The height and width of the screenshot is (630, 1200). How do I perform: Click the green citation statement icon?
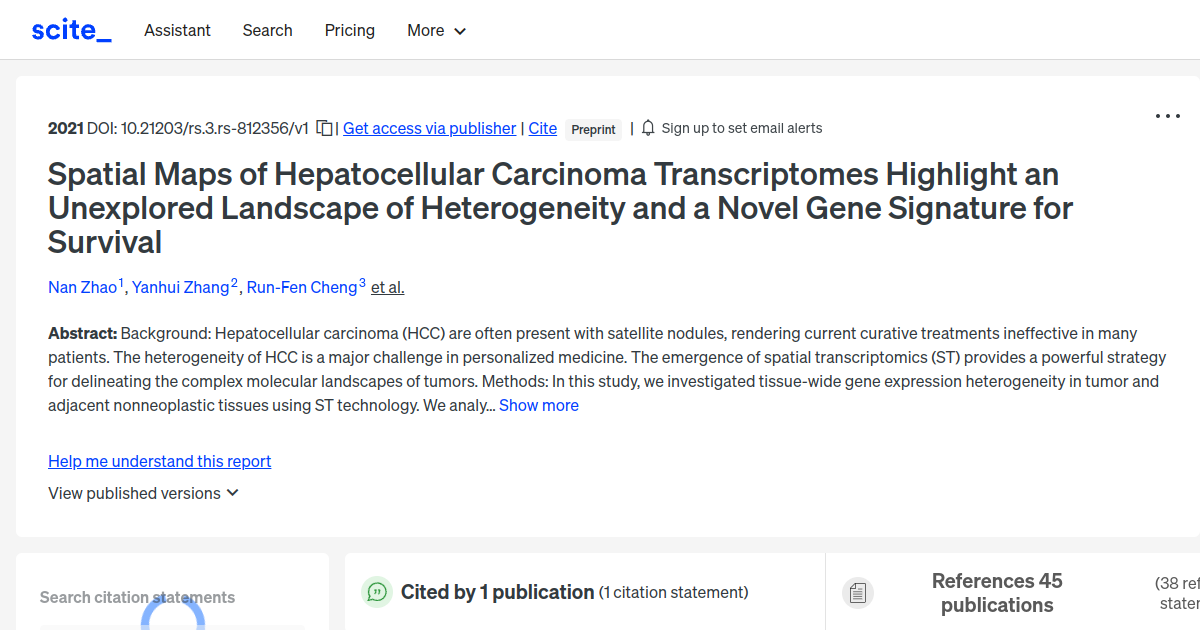[x=376, y=592]
